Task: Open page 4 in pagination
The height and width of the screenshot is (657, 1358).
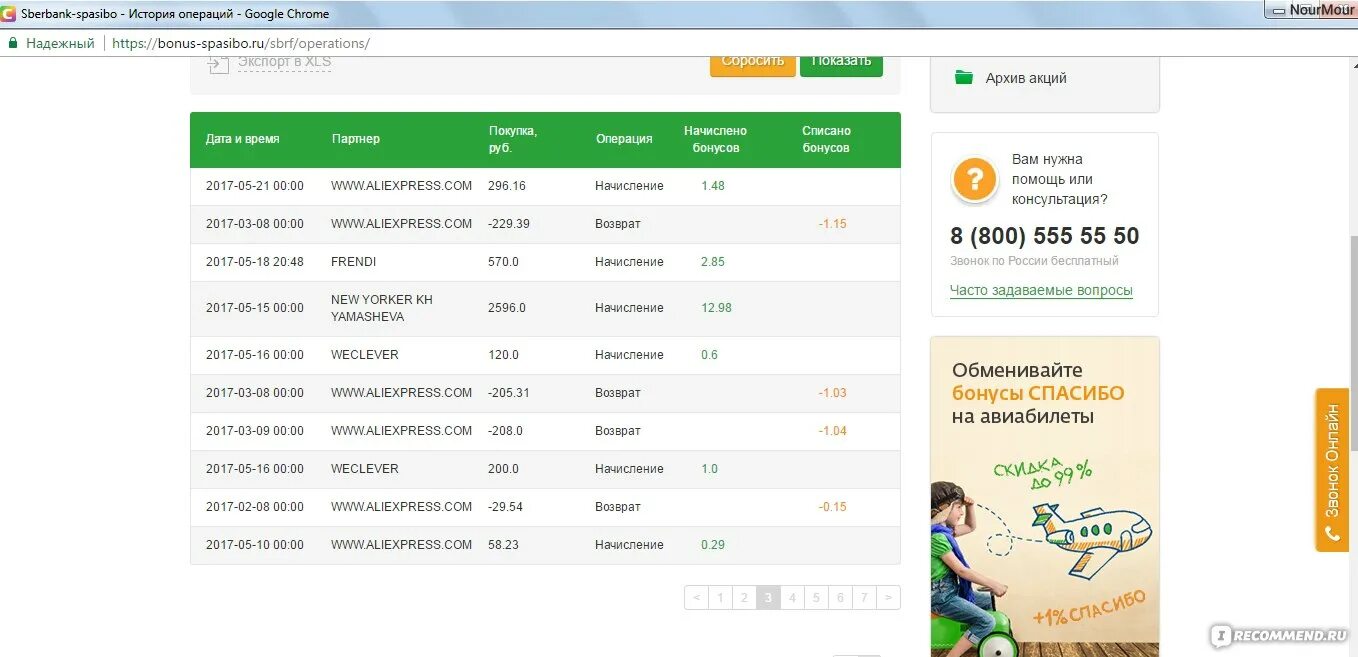Action: coord(792,598)
